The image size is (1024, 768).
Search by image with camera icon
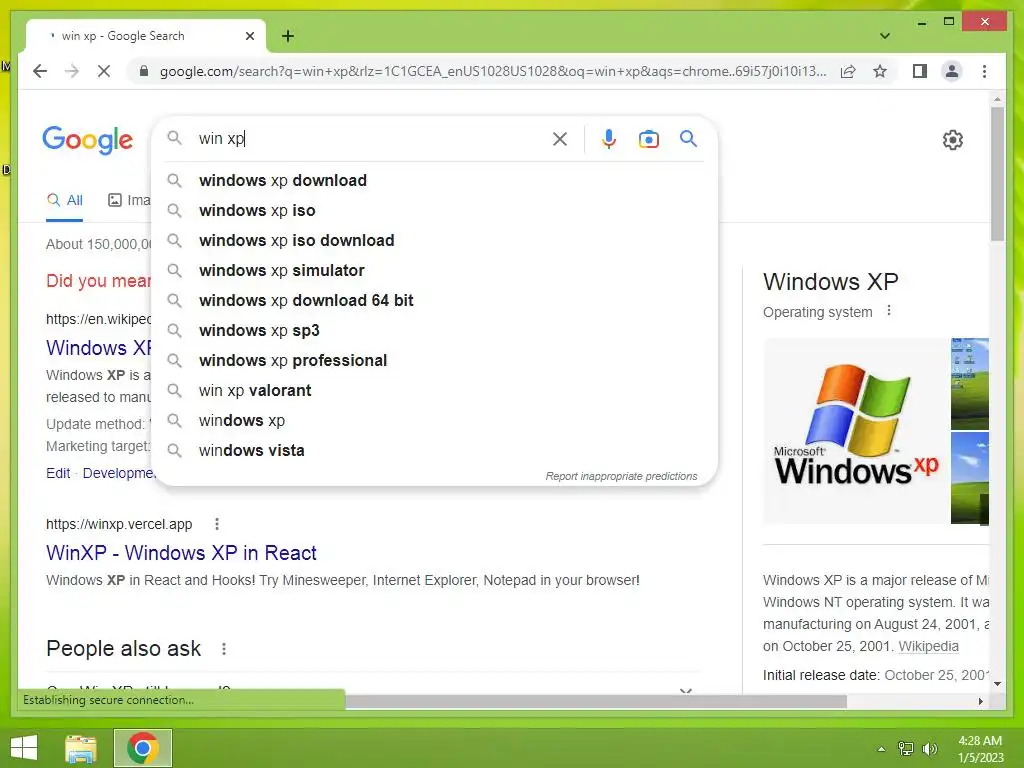click(x=648, y=138)
